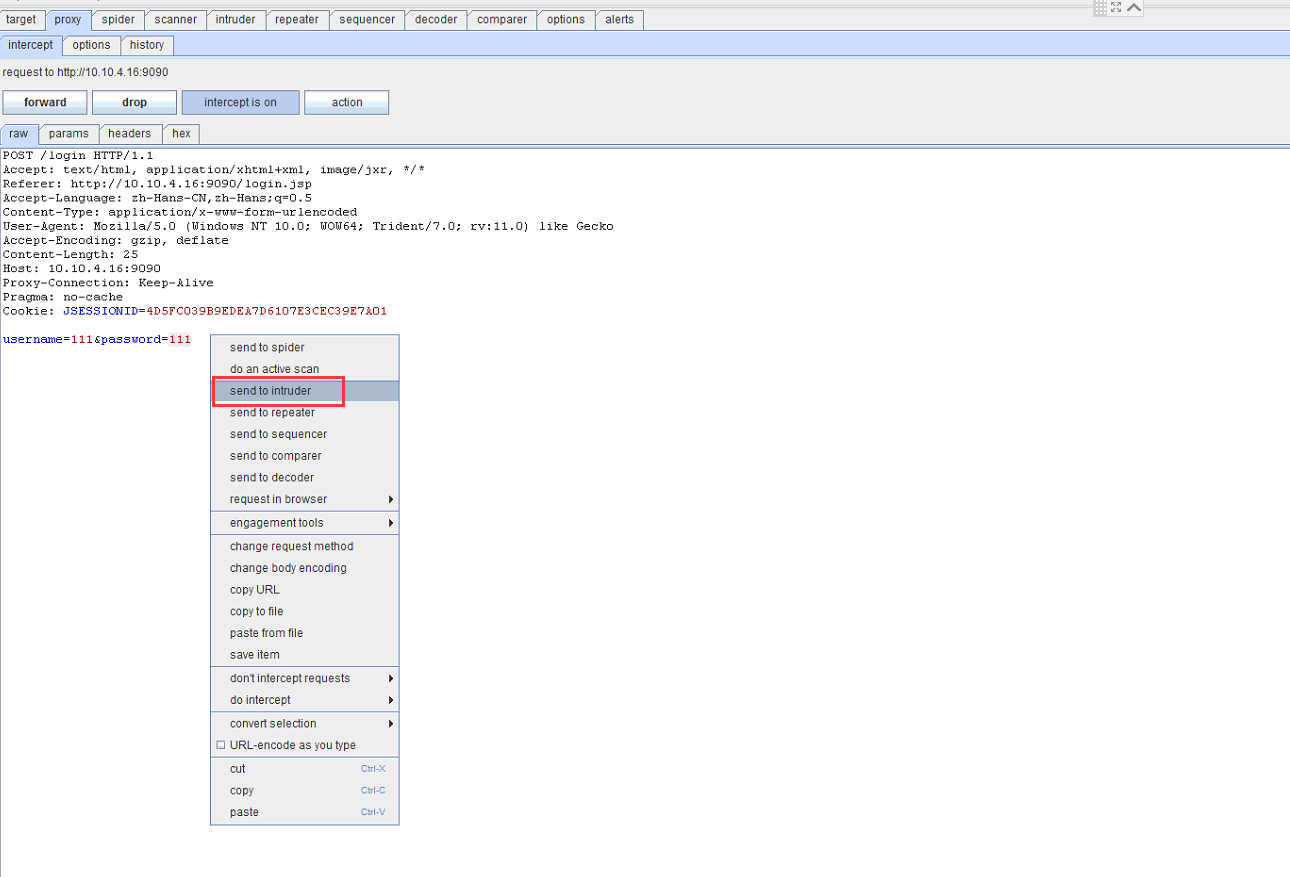Click the 'Pragma: no-cache' header line
Screen dimensions: 1290x877
pyautogui.click(x=63, y=297)
